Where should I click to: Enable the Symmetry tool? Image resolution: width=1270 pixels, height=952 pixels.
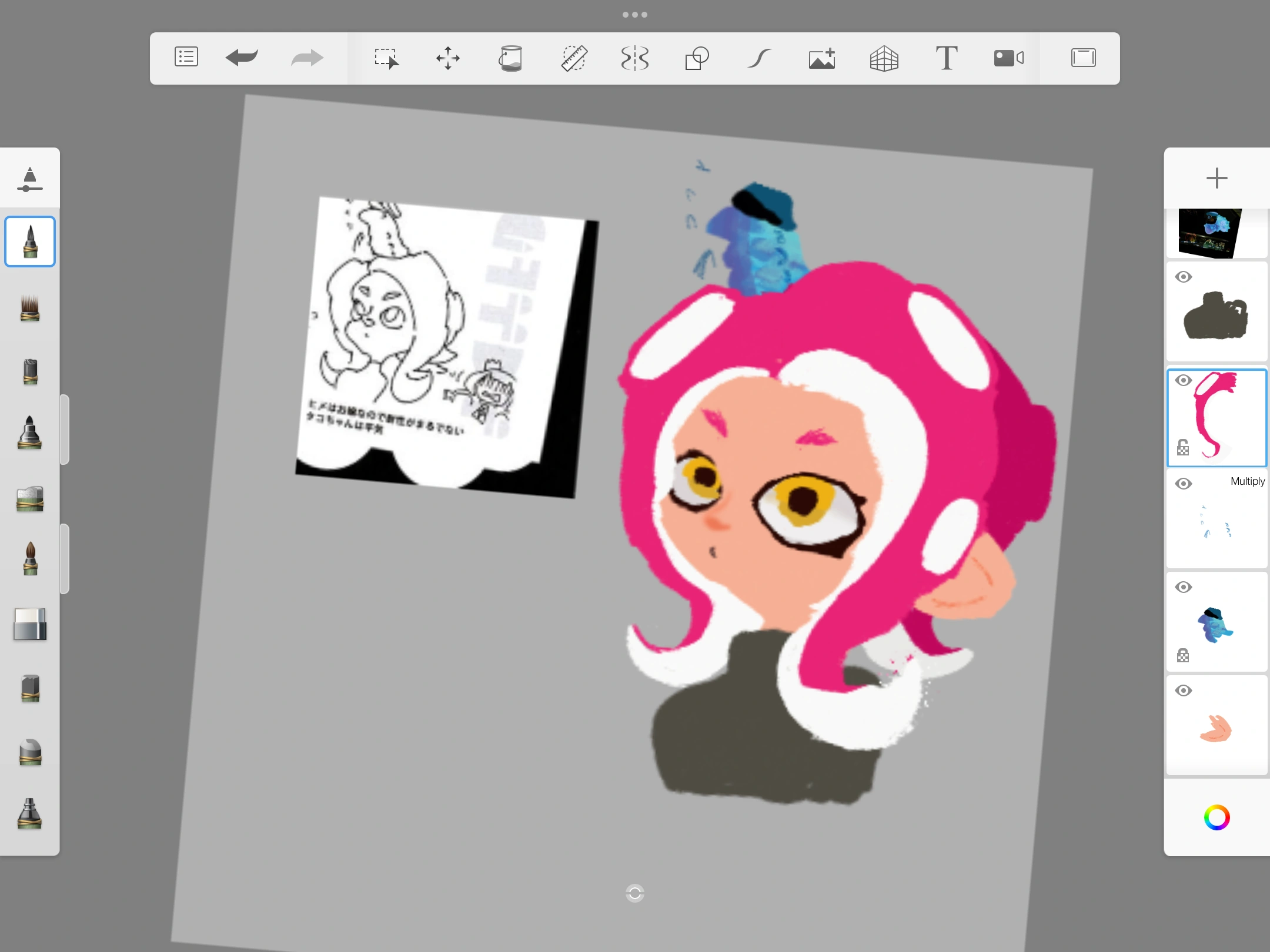tap(636, 57)
